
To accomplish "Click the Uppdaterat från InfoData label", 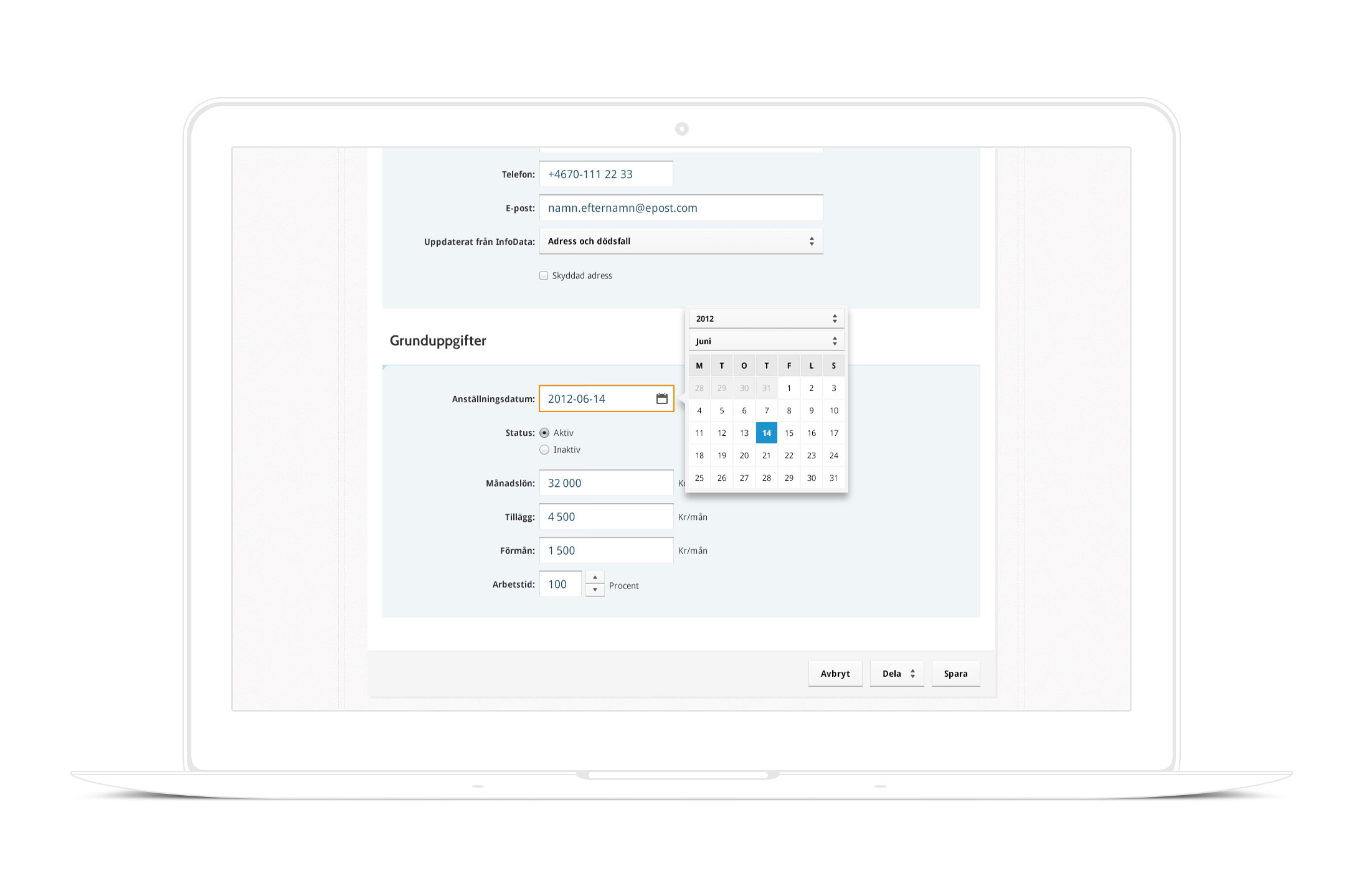I will 479,242.
